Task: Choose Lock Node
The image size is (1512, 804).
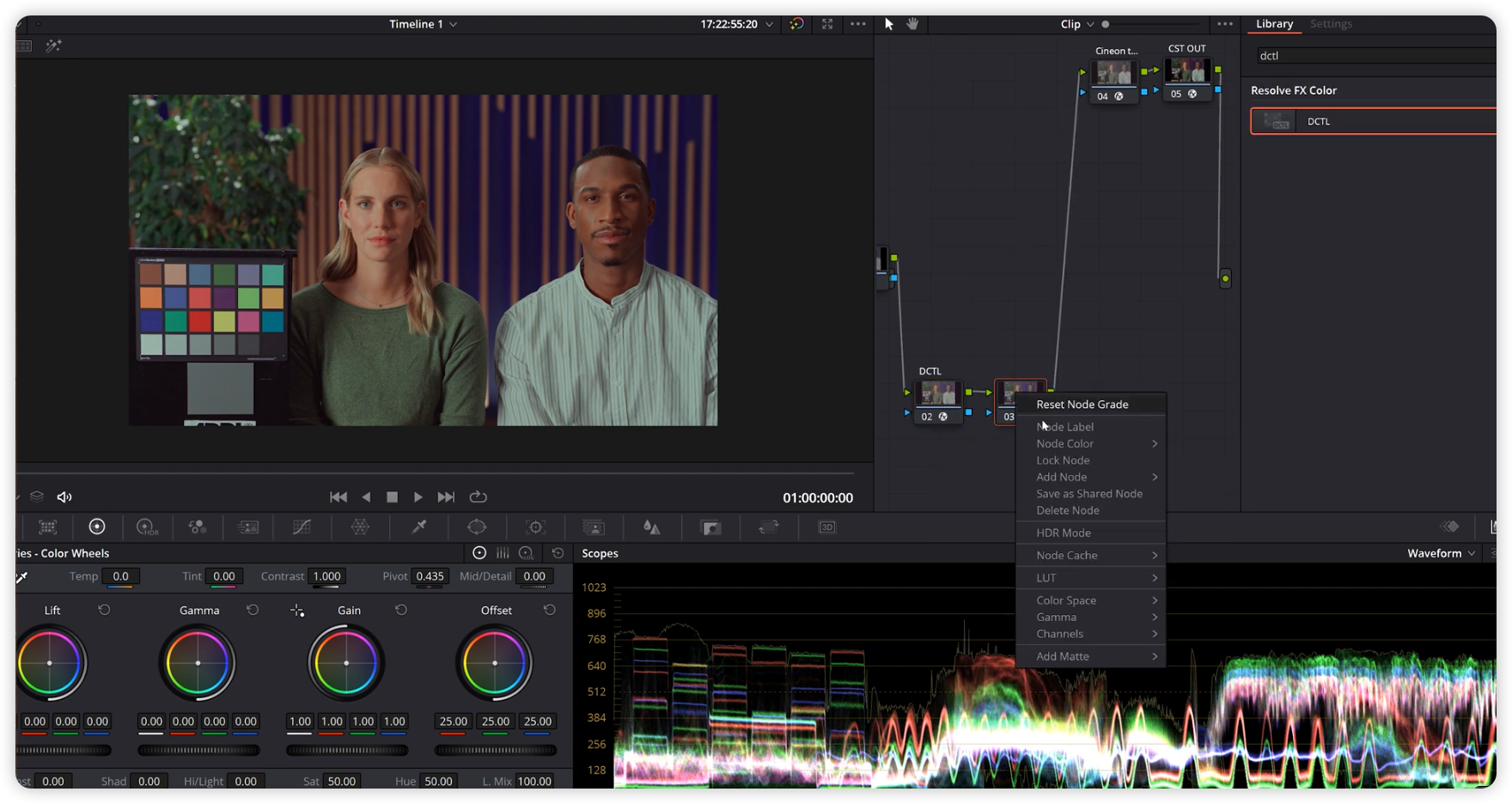Action: tap(1090, 460)
